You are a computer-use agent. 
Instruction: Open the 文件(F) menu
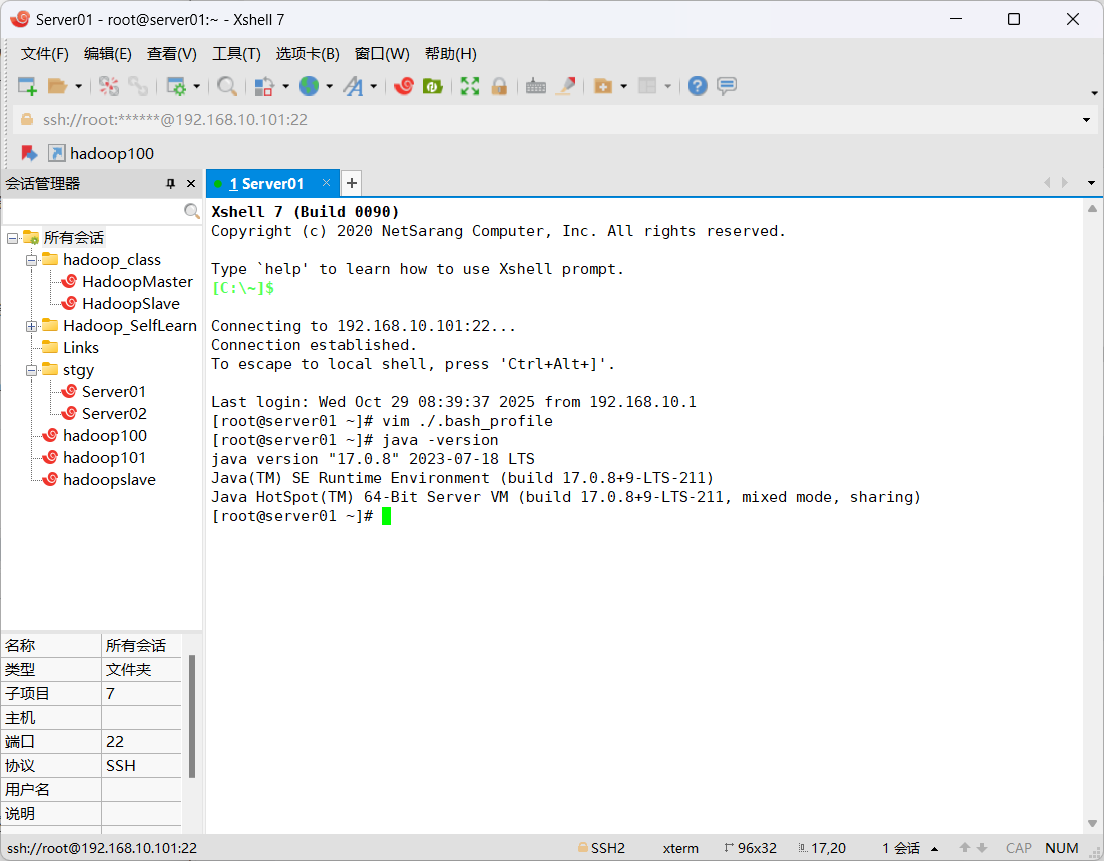point(44,54)
